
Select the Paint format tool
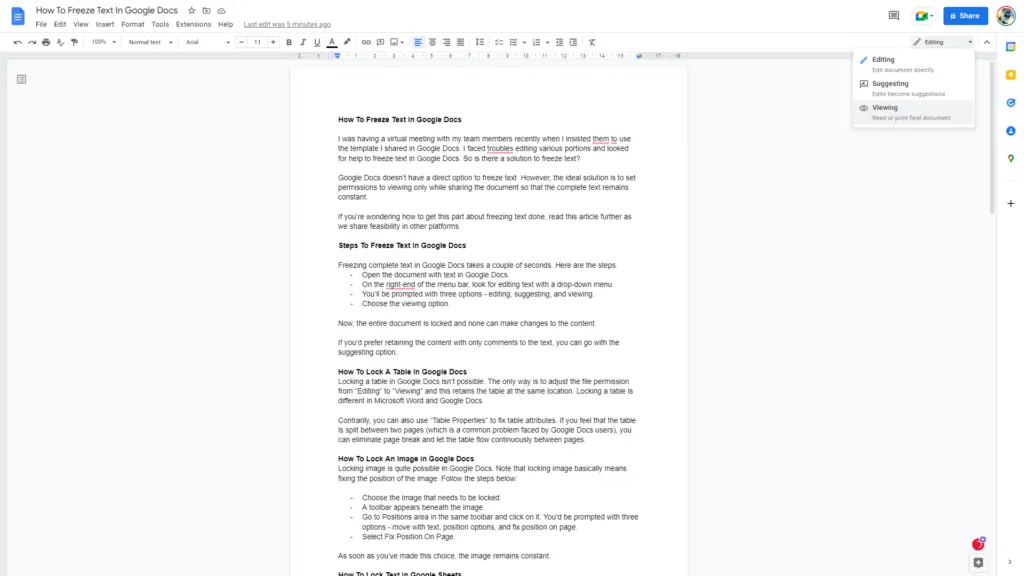click(74, 42)
